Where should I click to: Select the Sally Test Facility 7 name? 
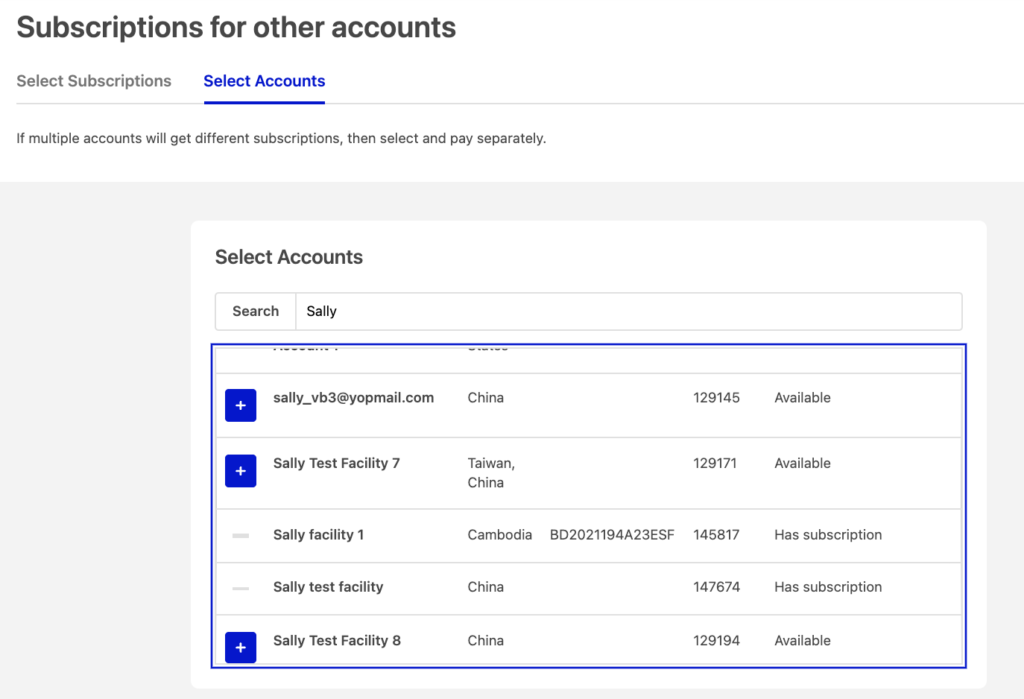(x=336, y=463)
